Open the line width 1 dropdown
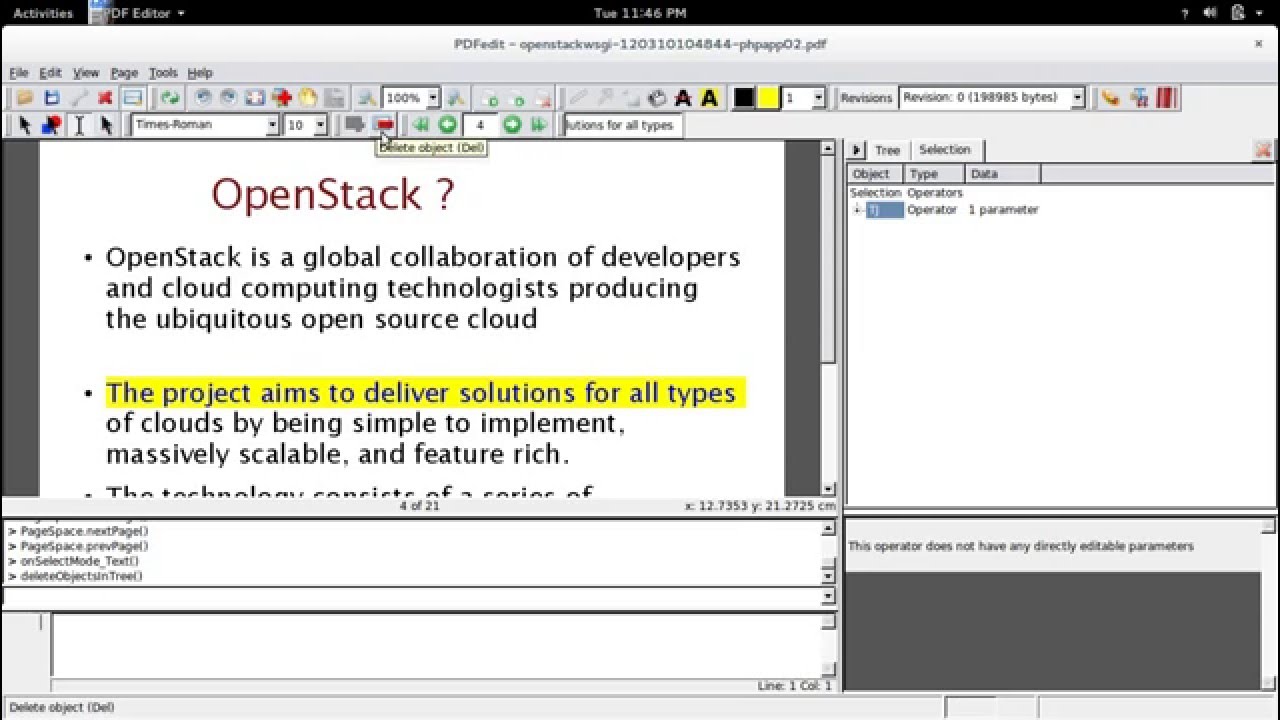Viewport: 1280px width, 720px height. coord(818,98)
